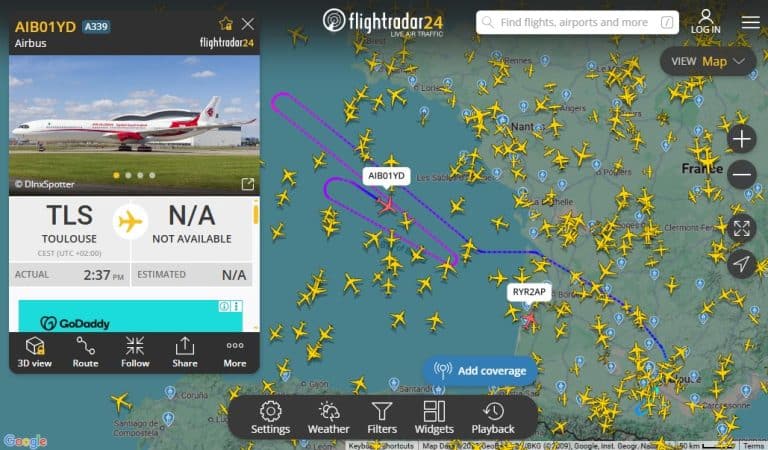Click the Add coverage button
This screenshot has height=450, width=768.
coord(480,371)
